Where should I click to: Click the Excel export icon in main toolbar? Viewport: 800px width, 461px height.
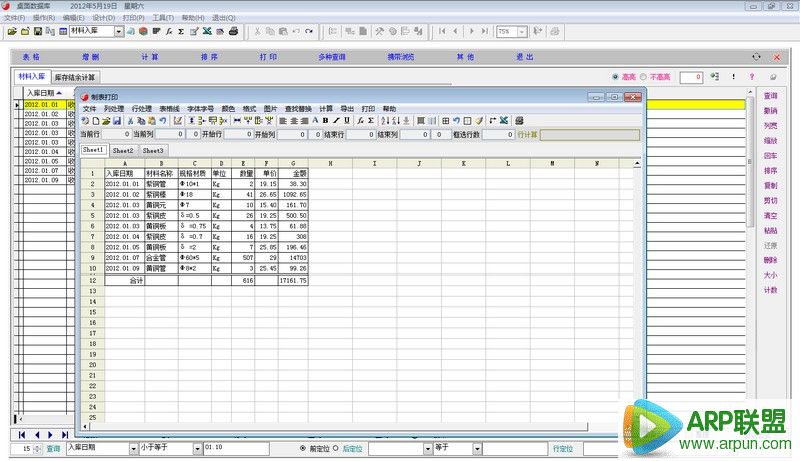click(x=206, y=32)
